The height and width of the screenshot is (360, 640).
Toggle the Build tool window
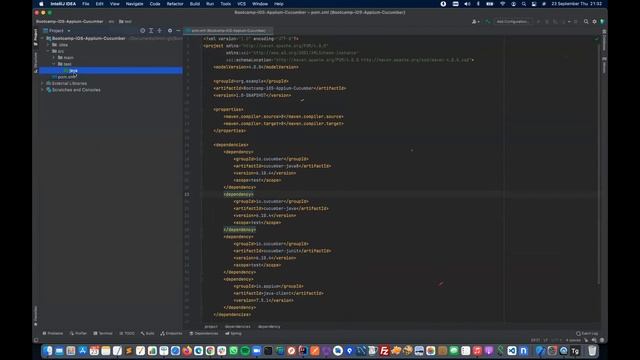(147, 333)
